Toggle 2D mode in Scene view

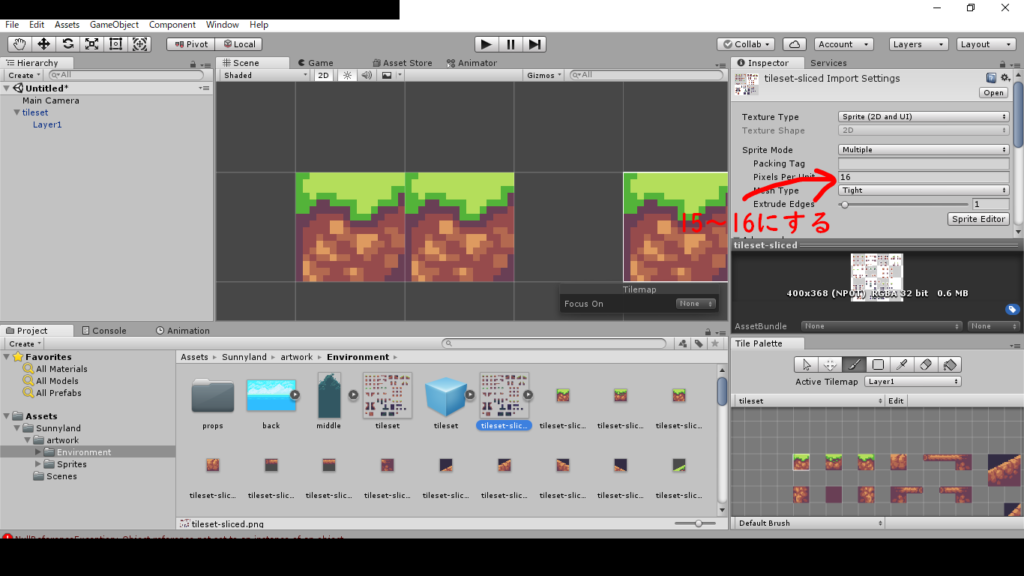[x=324, y=75]
